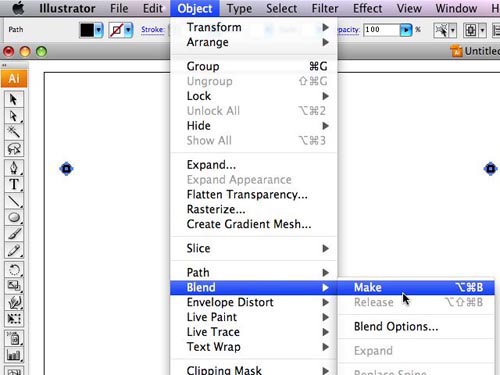This screenshot has height=375, width=500.
Task: Click the stroke none swatch
Action: click(117, 30)
